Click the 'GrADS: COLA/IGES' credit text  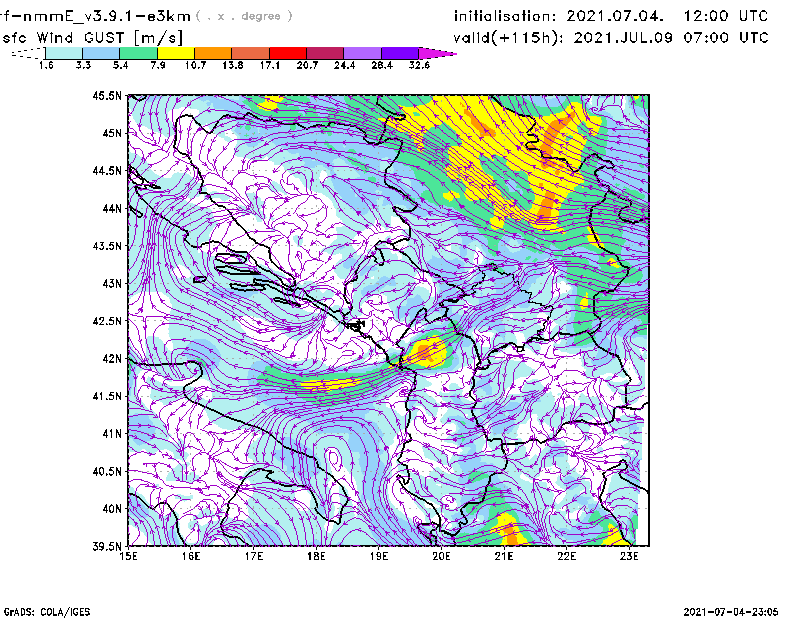47,612
